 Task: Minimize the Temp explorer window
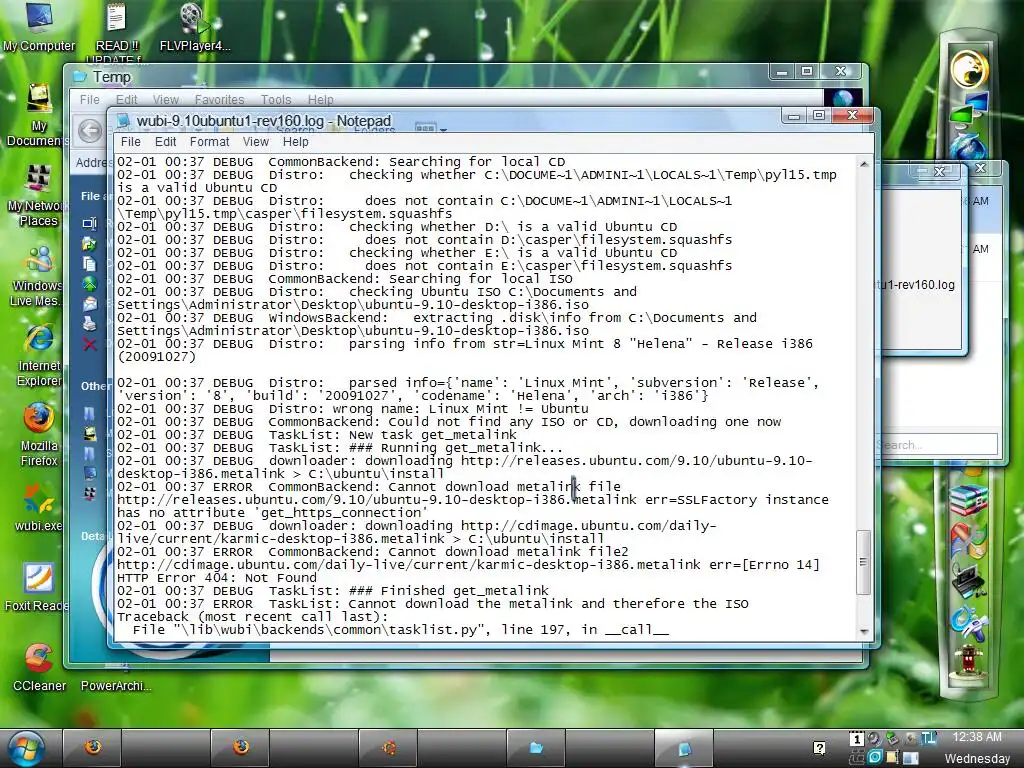(x=782, y=71)
